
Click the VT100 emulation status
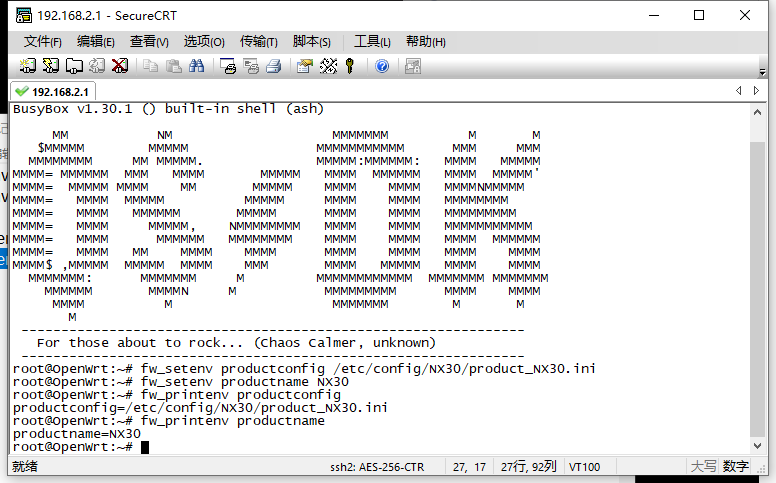pyautogui.click(x=584, y=467)
